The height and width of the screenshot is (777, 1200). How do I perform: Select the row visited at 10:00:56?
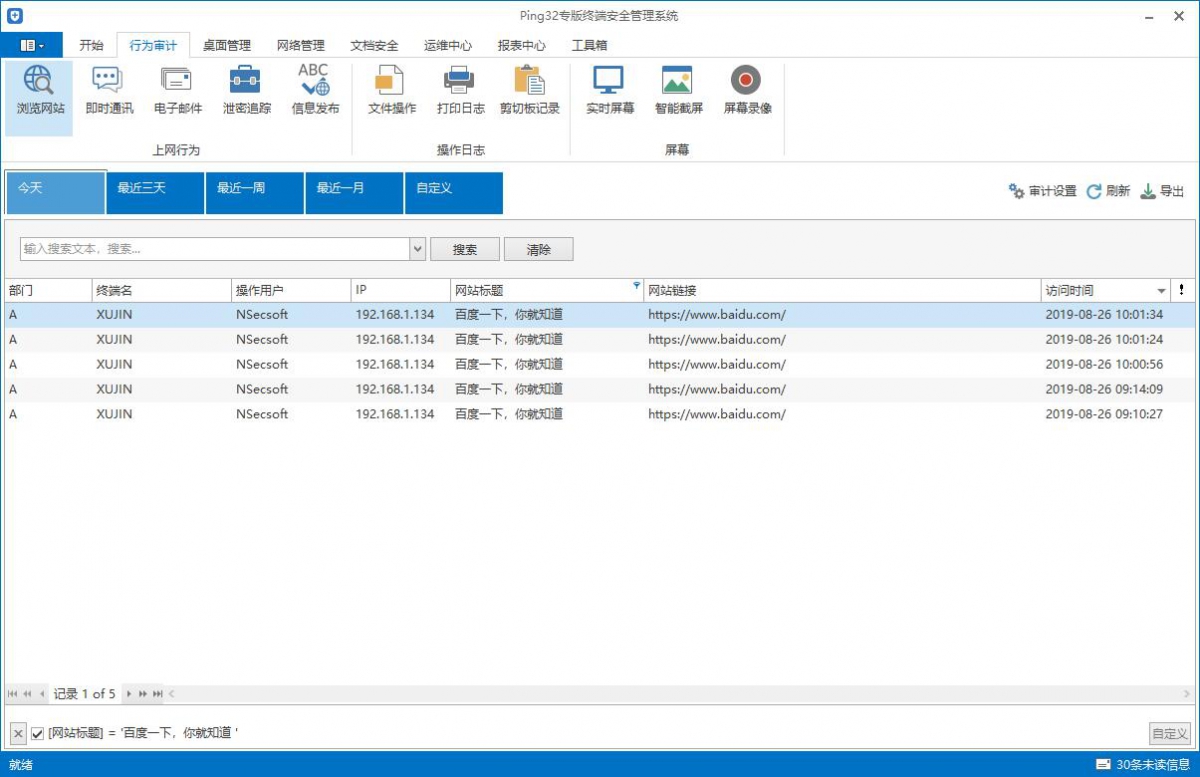[x=599, y=364]
